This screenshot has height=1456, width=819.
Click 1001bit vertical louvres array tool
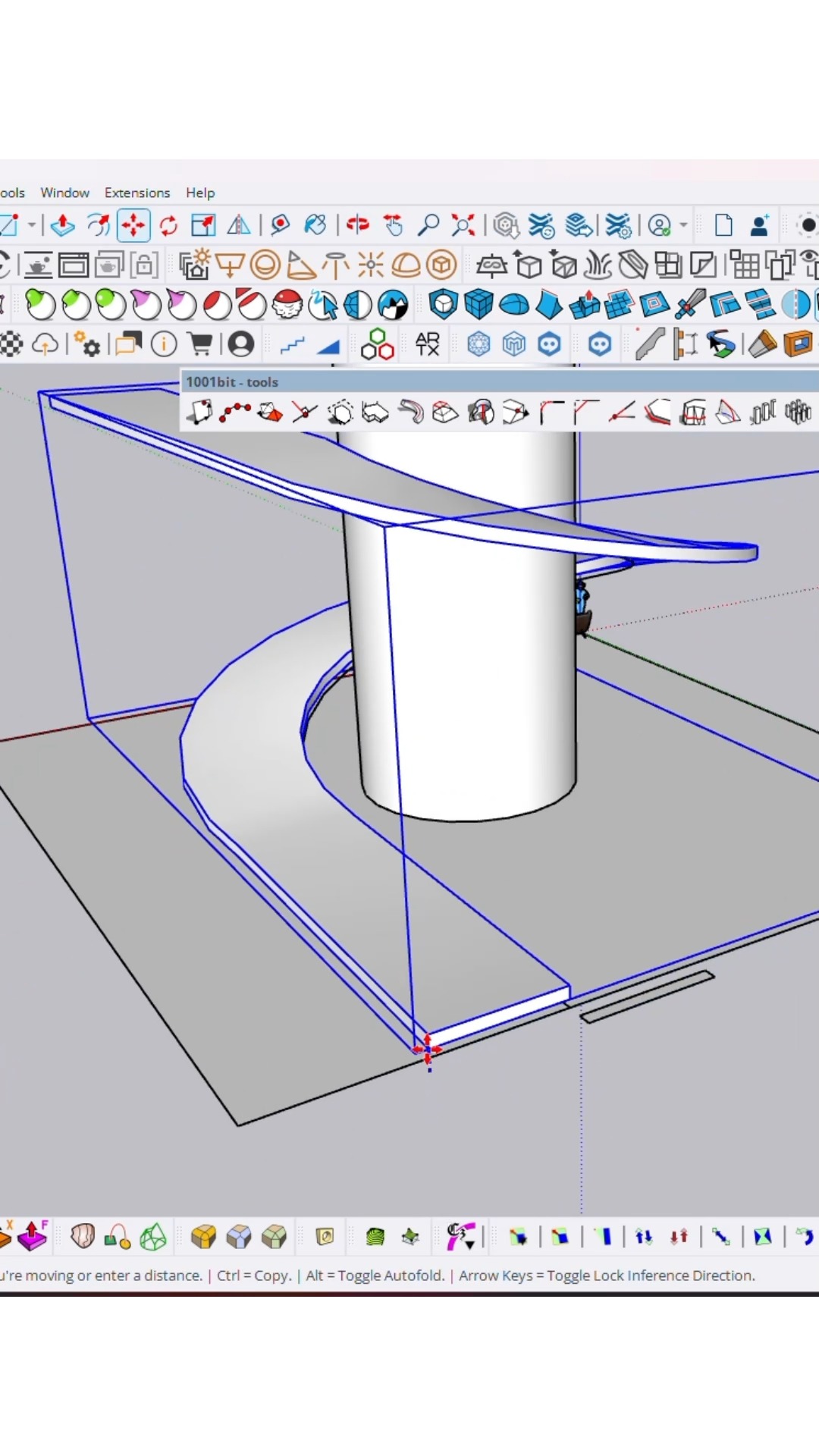point(763,413)
